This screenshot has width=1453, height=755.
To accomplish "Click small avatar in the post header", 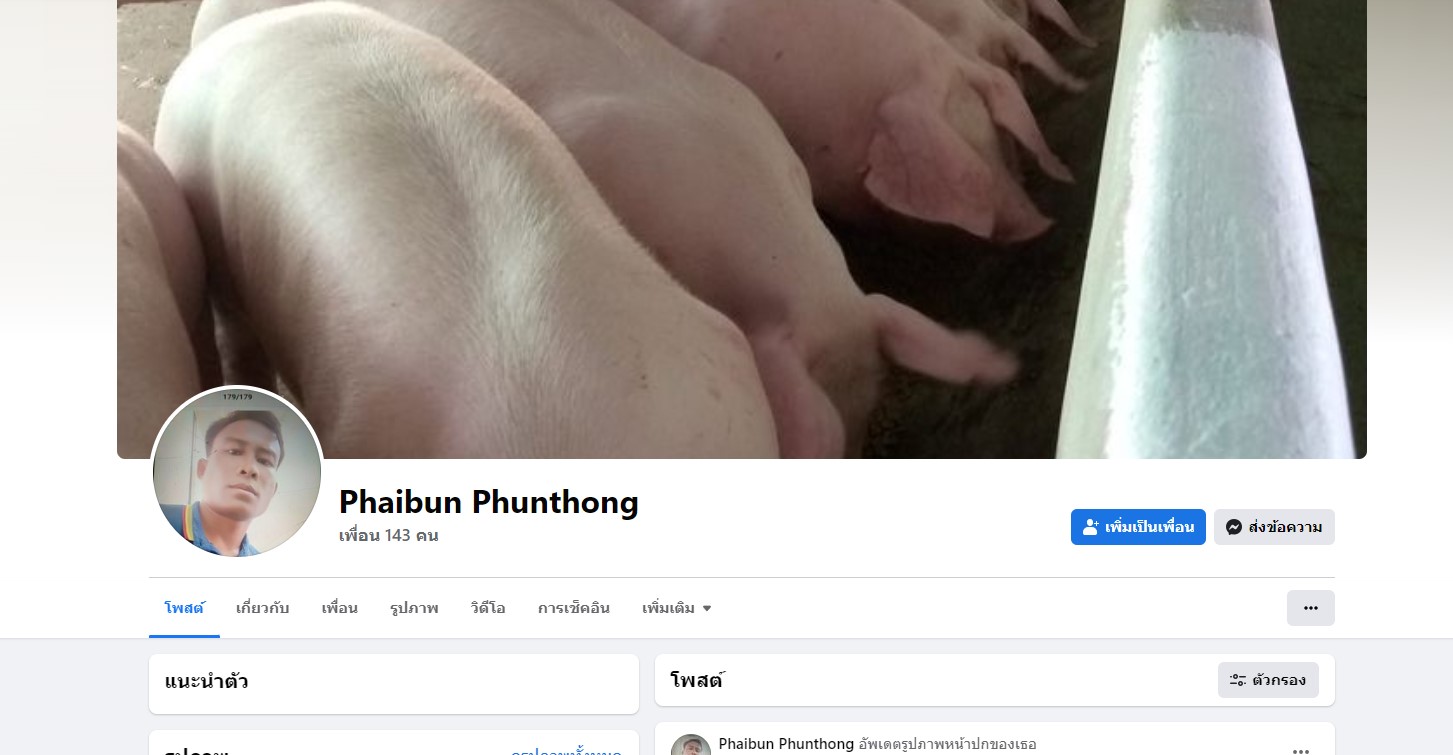I will [x=690, y=745].
